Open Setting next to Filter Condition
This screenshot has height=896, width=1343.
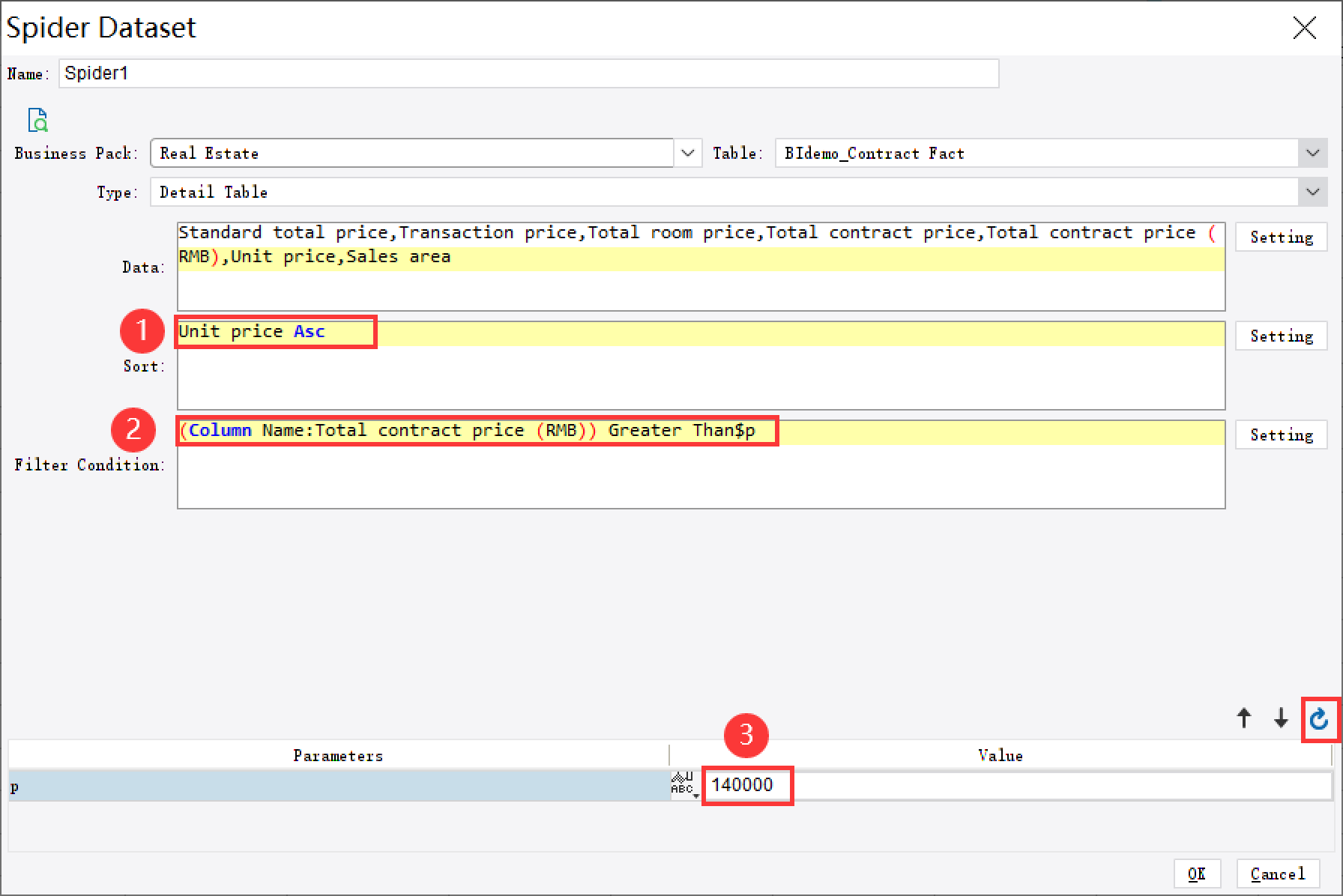tap(1281, 435)
